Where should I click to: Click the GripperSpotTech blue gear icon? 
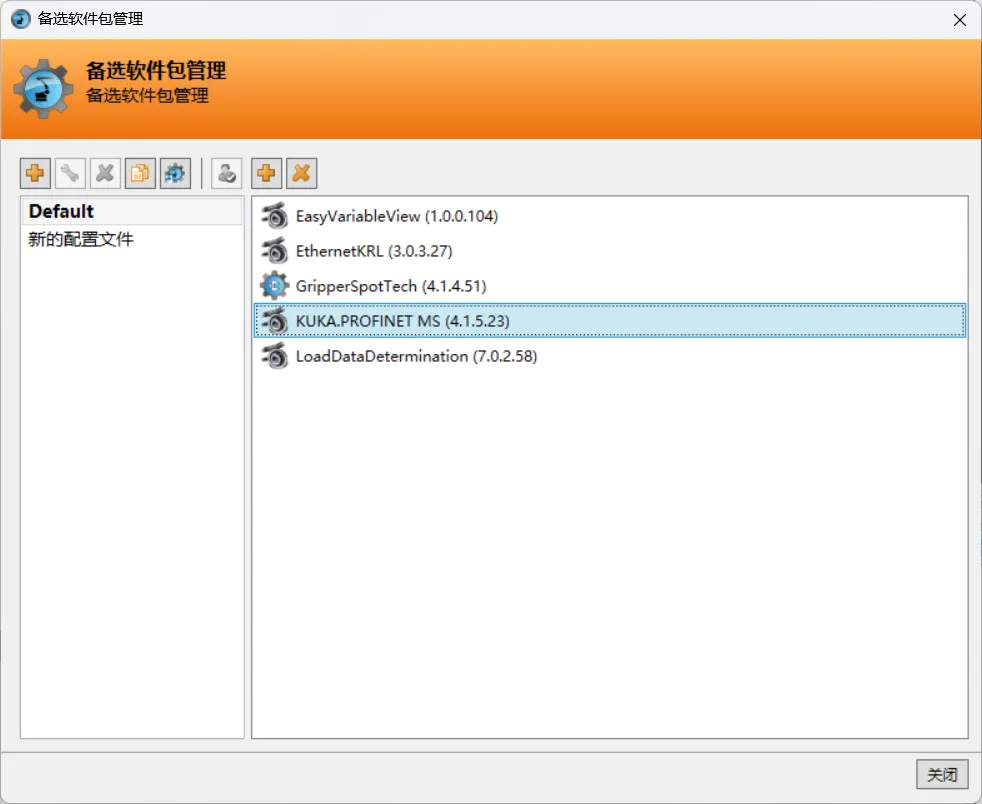point(274,286)
